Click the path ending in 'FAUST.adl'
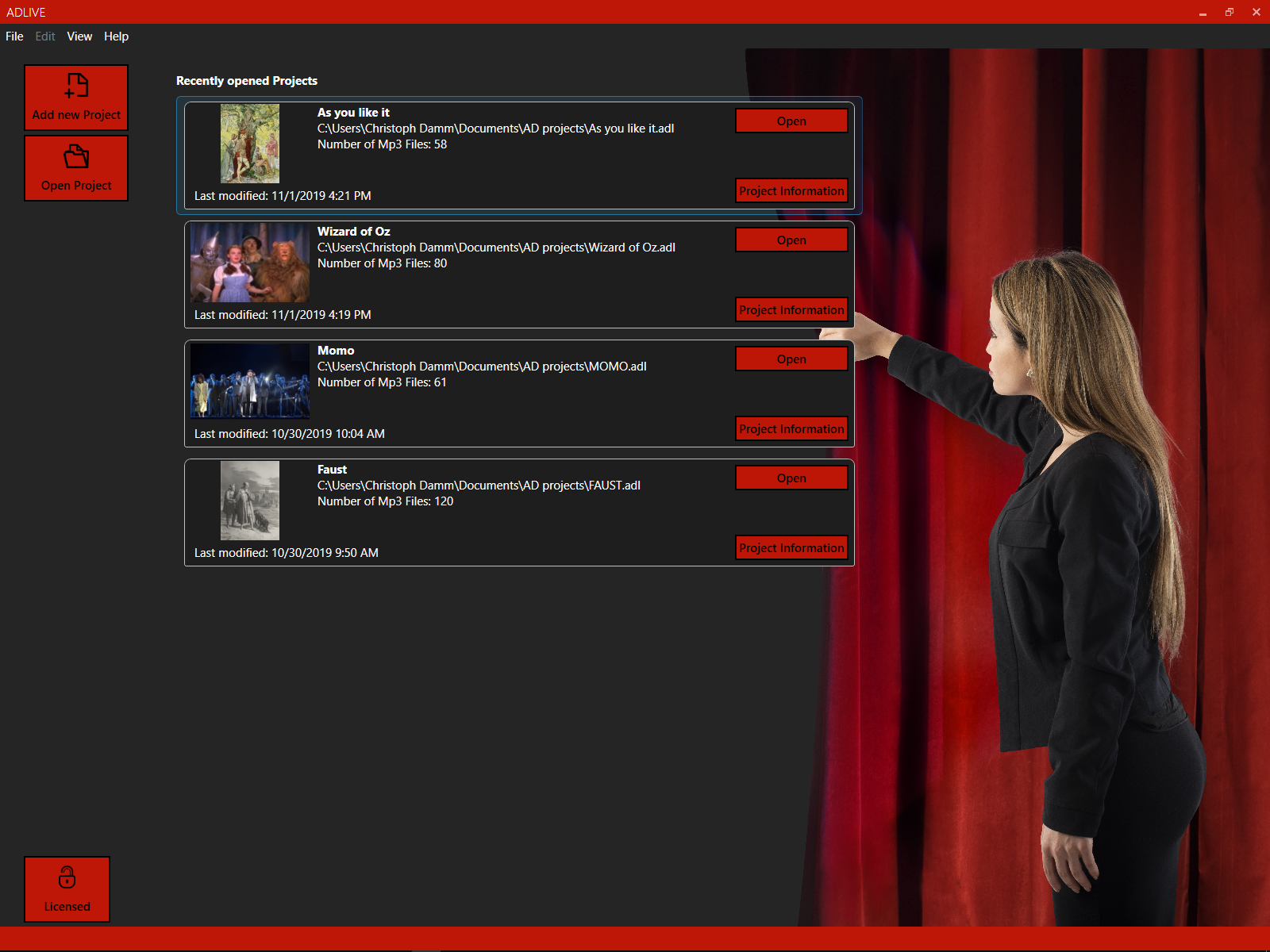This screenshot has height=952, width=1270. click(479, 486)
